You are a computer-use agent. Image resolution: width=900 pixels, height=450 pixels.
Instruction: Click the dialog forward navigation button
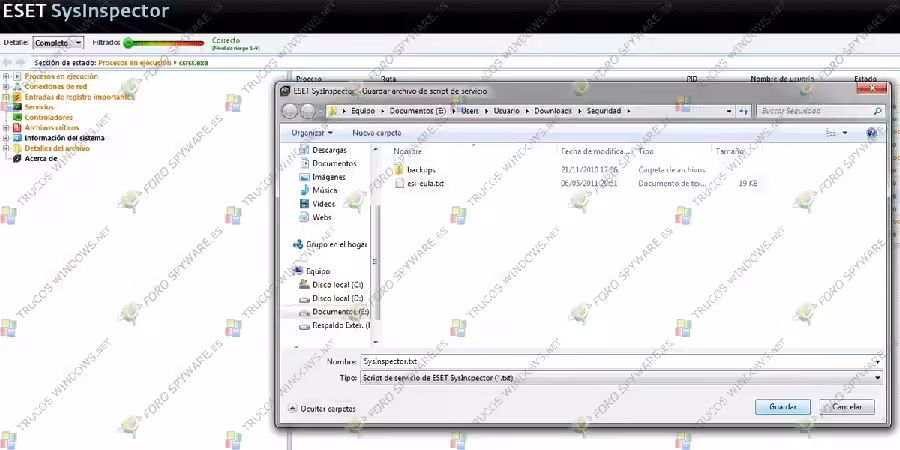[x=308, y=111]
